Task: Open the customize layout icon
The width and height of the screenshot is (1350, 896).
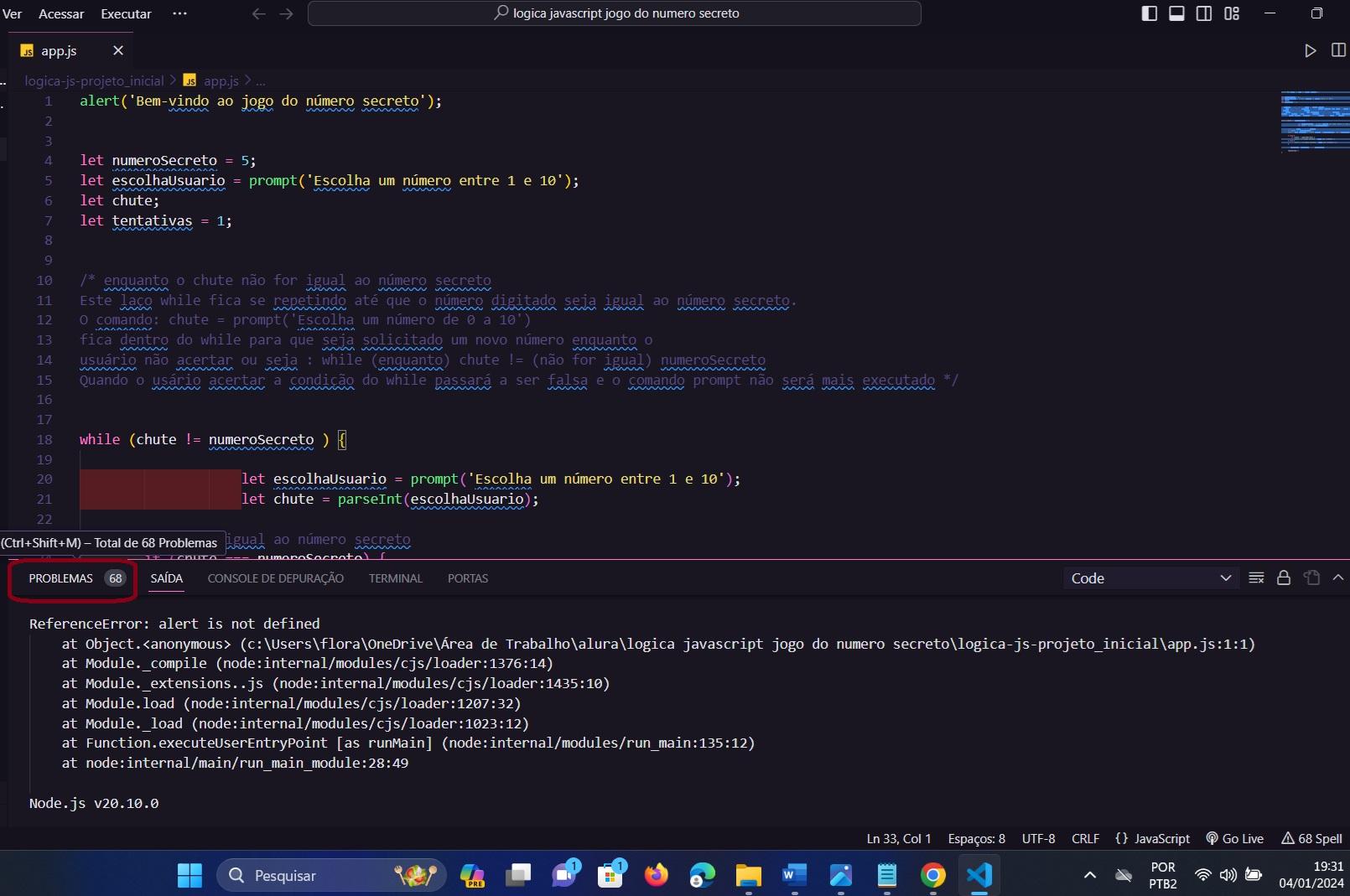Action: (1232, 13)
